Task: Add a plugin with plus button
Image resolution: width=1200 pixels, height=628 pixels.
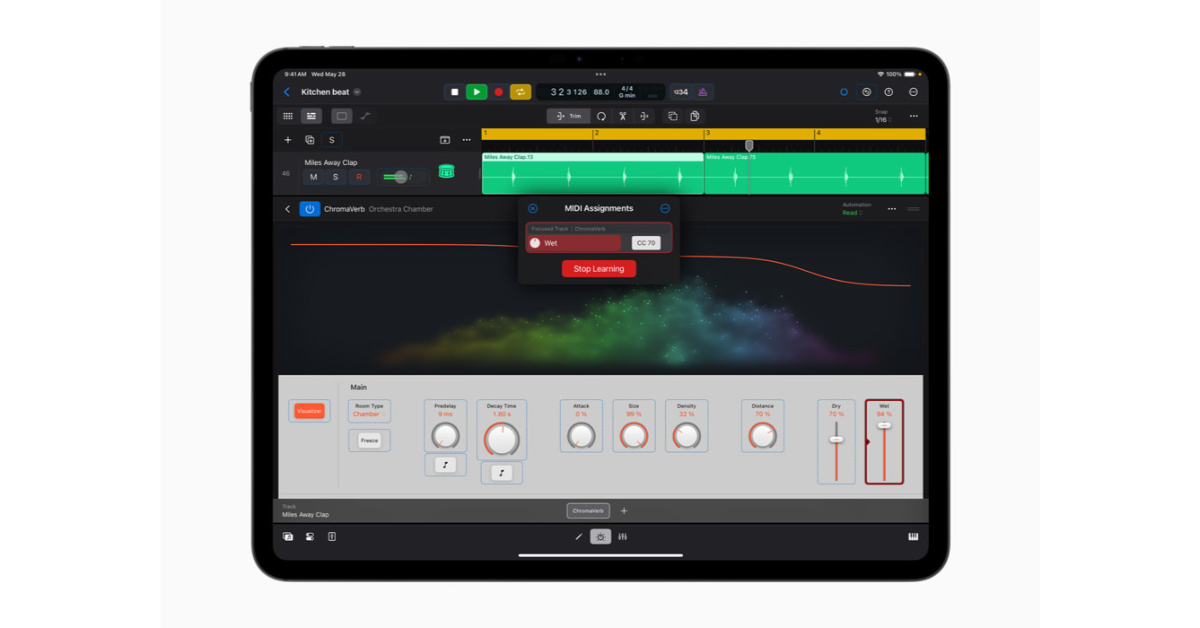Action: click(x=624, y=511)
